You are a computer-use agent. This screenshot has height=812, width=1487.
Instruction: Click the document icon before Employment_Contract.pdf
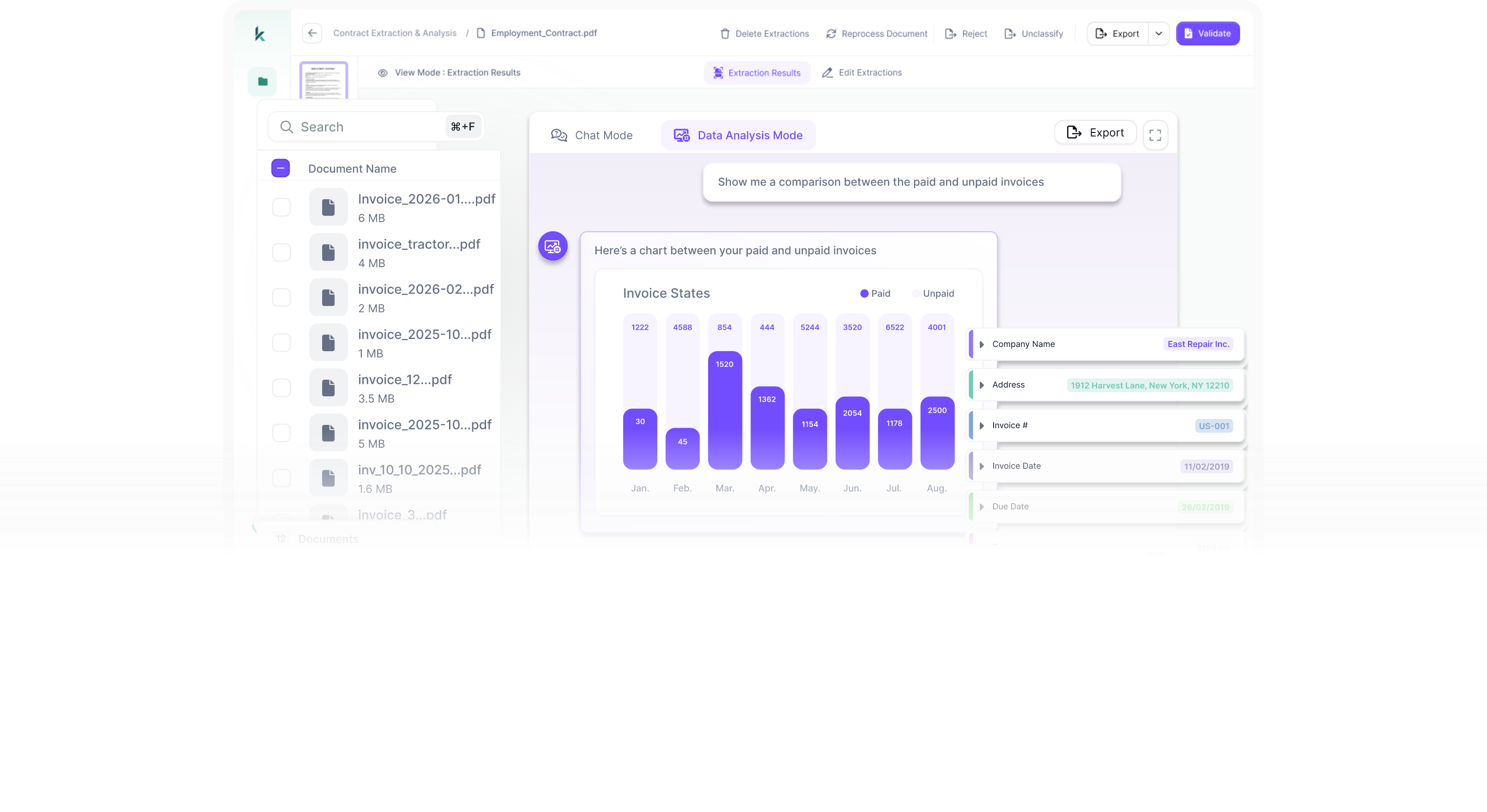[480, 33]
